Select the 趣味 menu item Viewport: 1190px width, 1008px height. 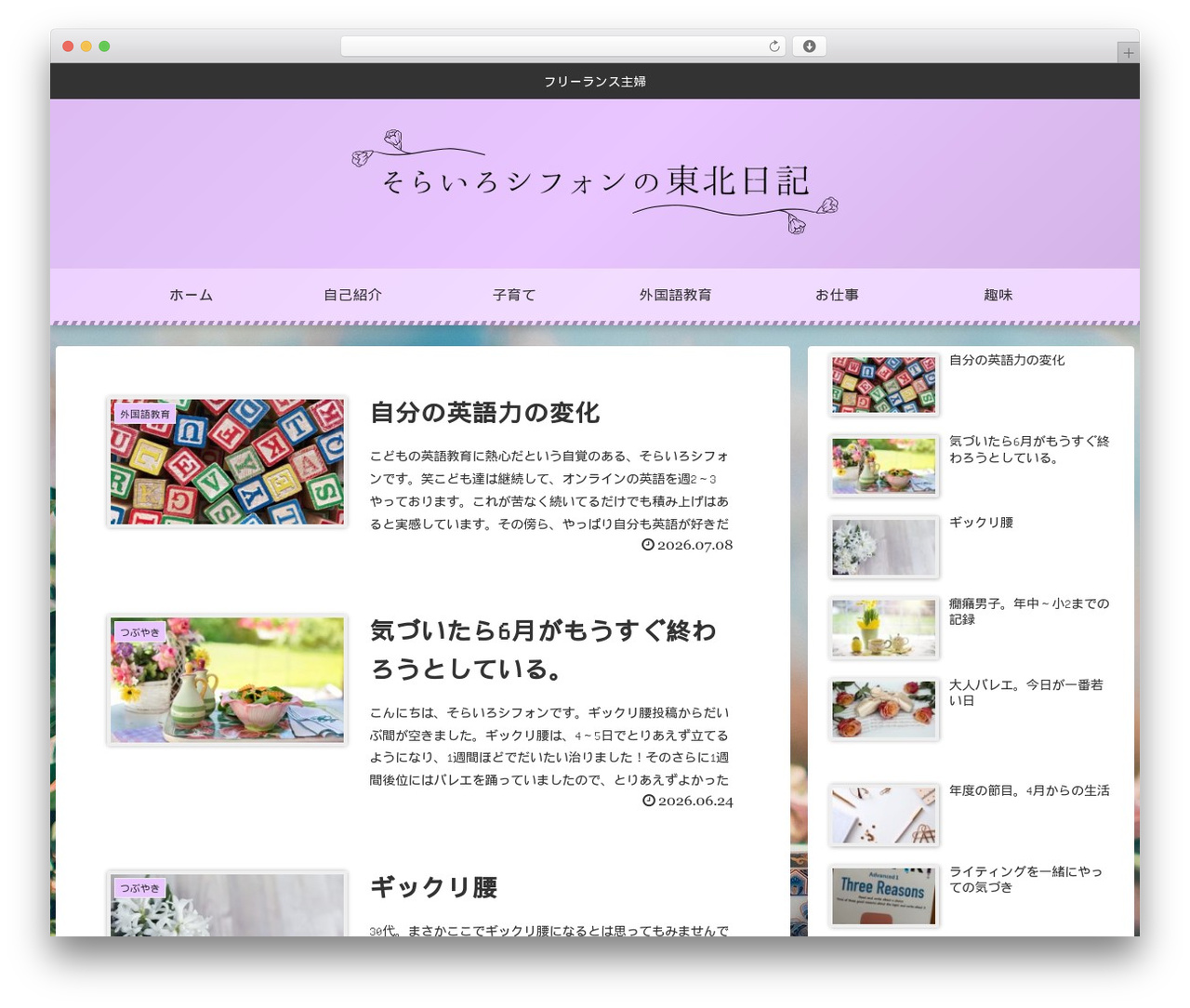click(x=998, y=295)
